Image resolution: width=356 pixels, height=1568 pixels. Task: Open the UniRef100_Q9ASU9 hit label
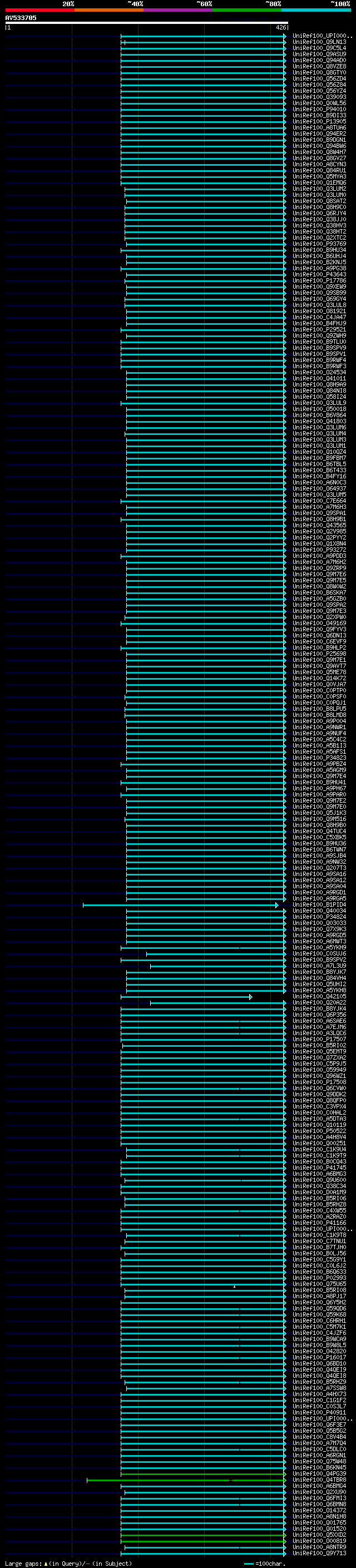coord(319,54)
